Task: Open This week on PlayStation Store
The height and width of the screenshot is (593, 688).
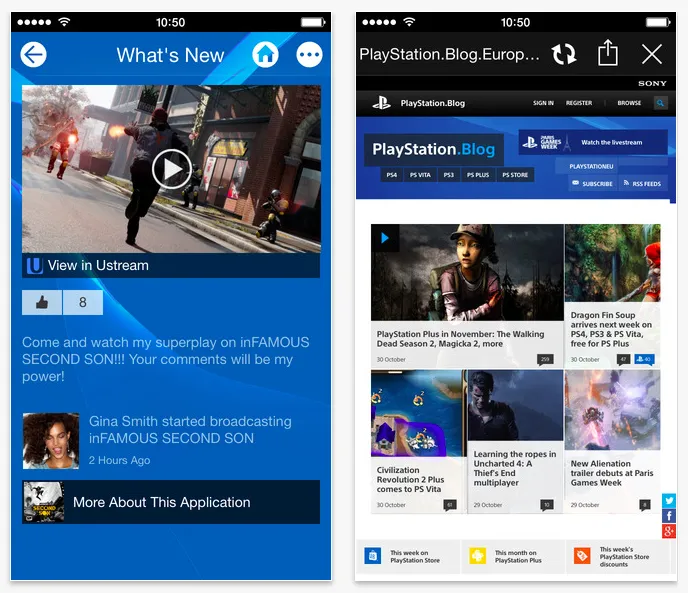Action: (408, 557)
